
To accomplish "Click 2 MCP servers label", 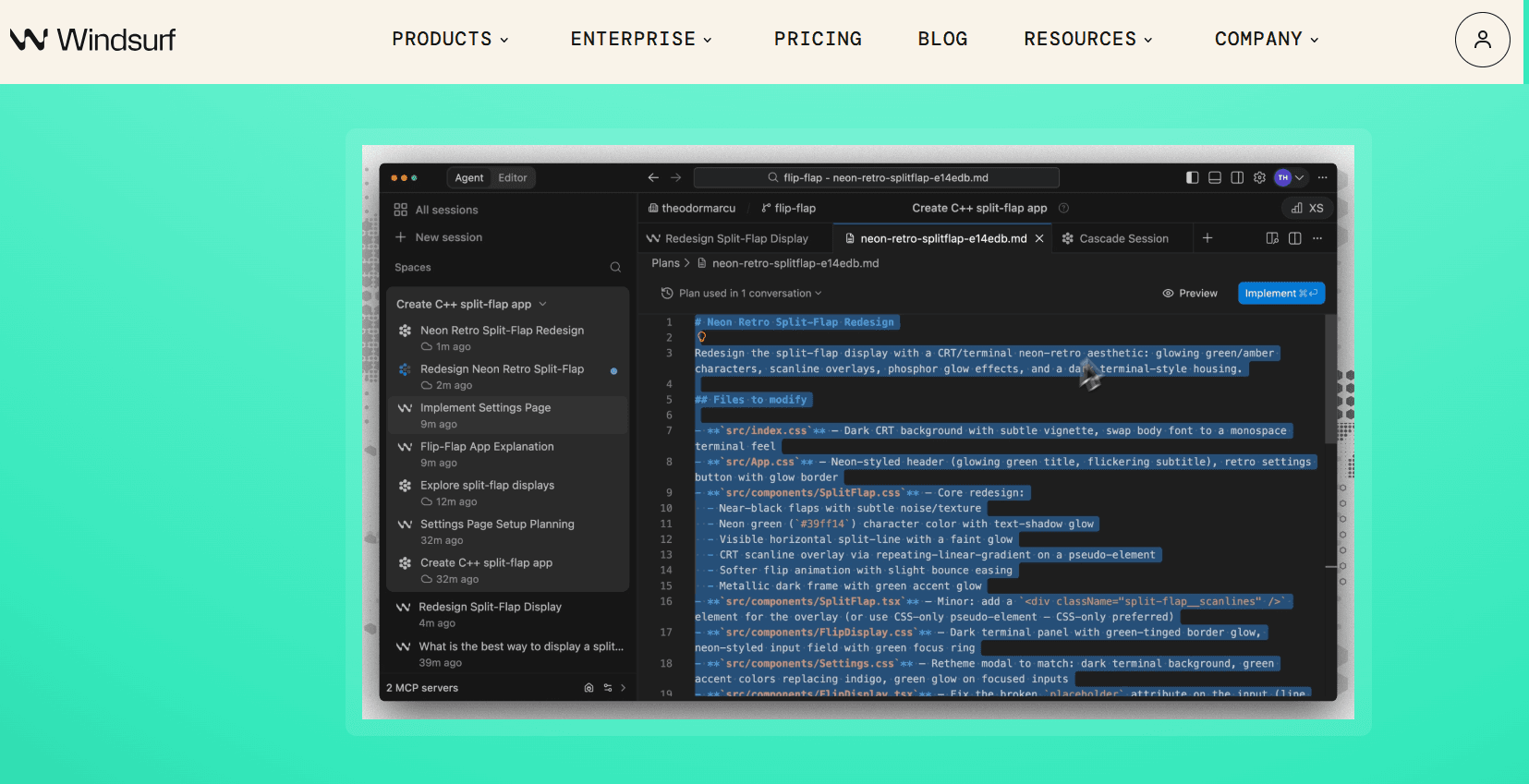I will pos(422,688).
